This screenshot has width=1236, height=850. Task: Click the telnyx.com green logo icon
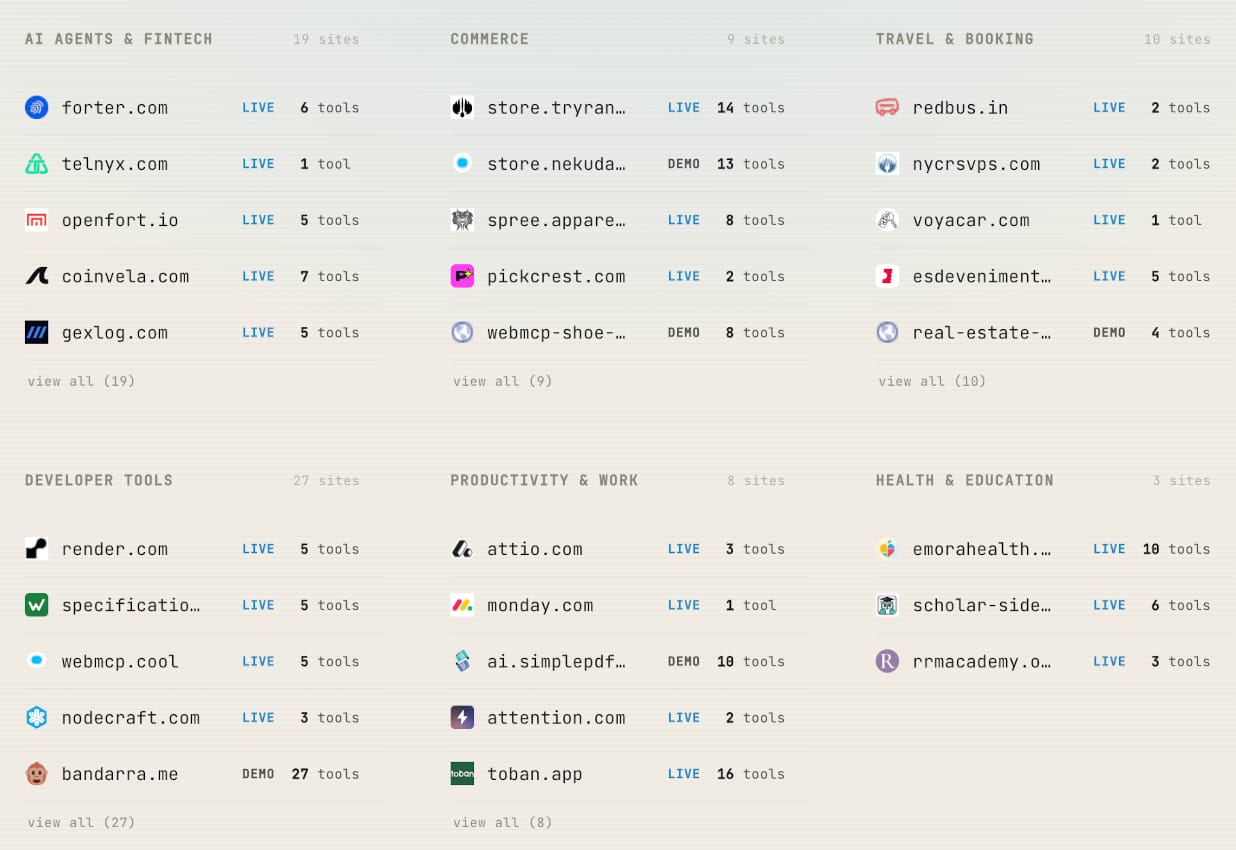click(37, 164)
